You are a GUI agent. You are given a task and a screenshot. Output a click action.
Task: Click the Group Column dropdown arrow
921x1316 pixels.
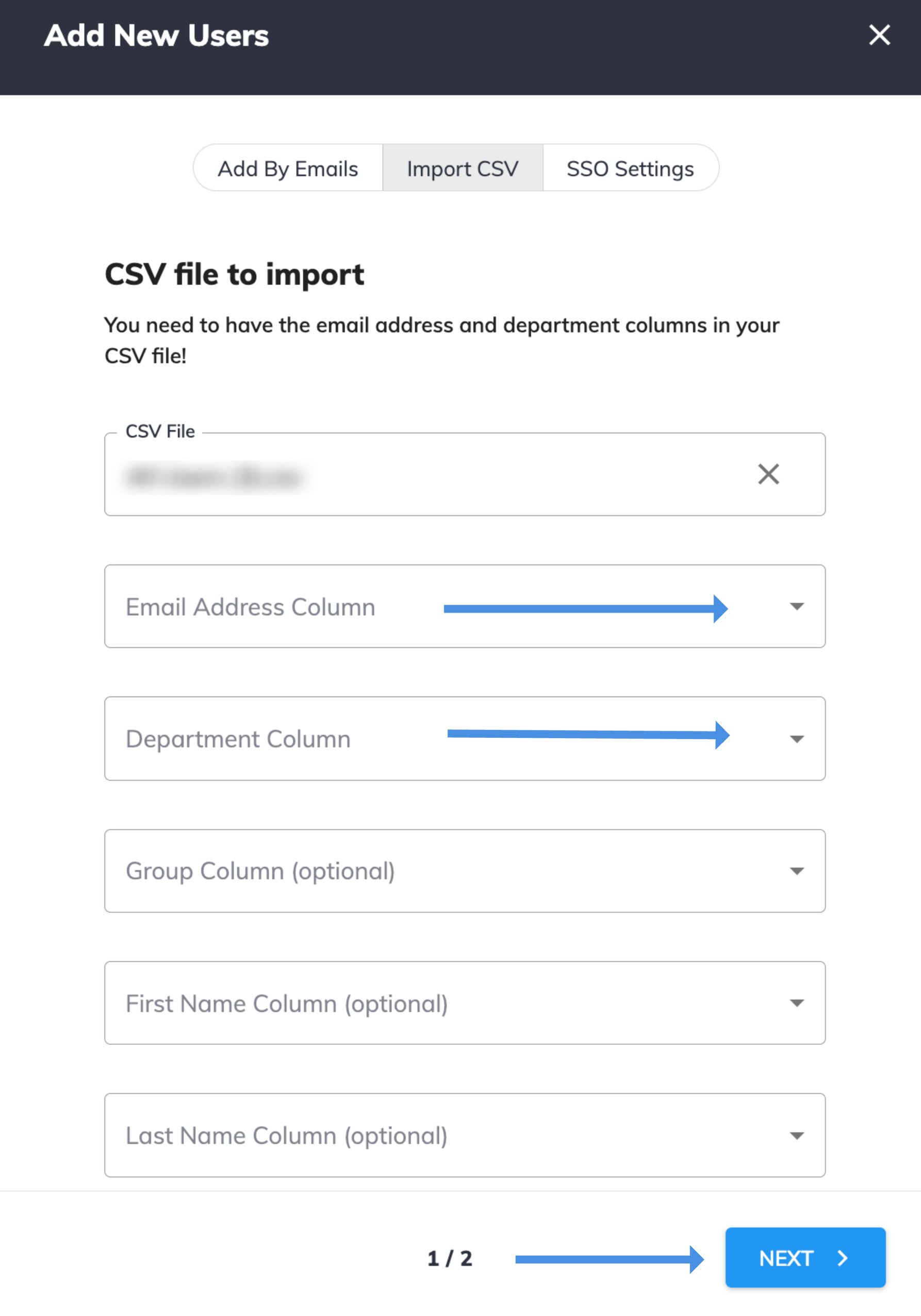click(x=797, y=871)
